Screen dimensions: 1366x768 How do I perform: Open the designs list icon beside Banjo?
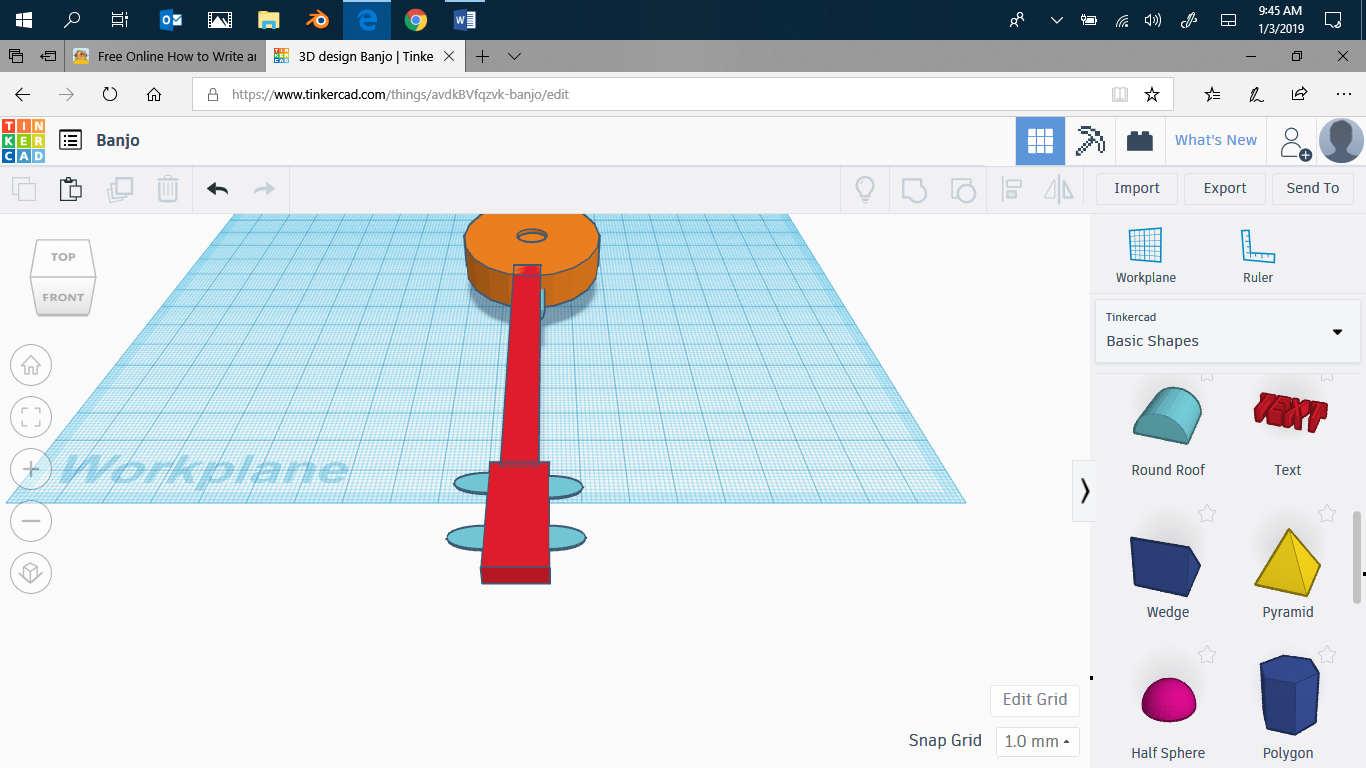pos(70,140)
